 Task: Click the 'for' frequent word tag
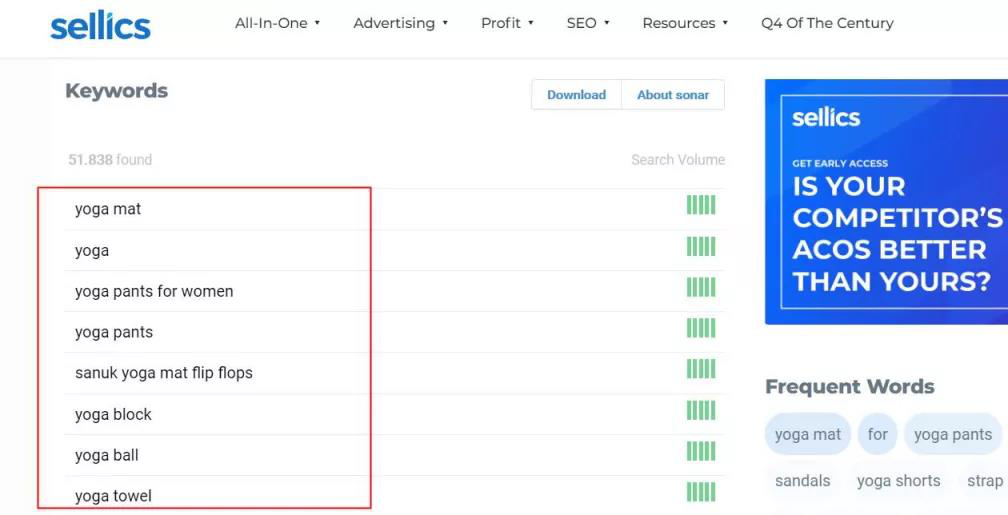click(877, 435)
